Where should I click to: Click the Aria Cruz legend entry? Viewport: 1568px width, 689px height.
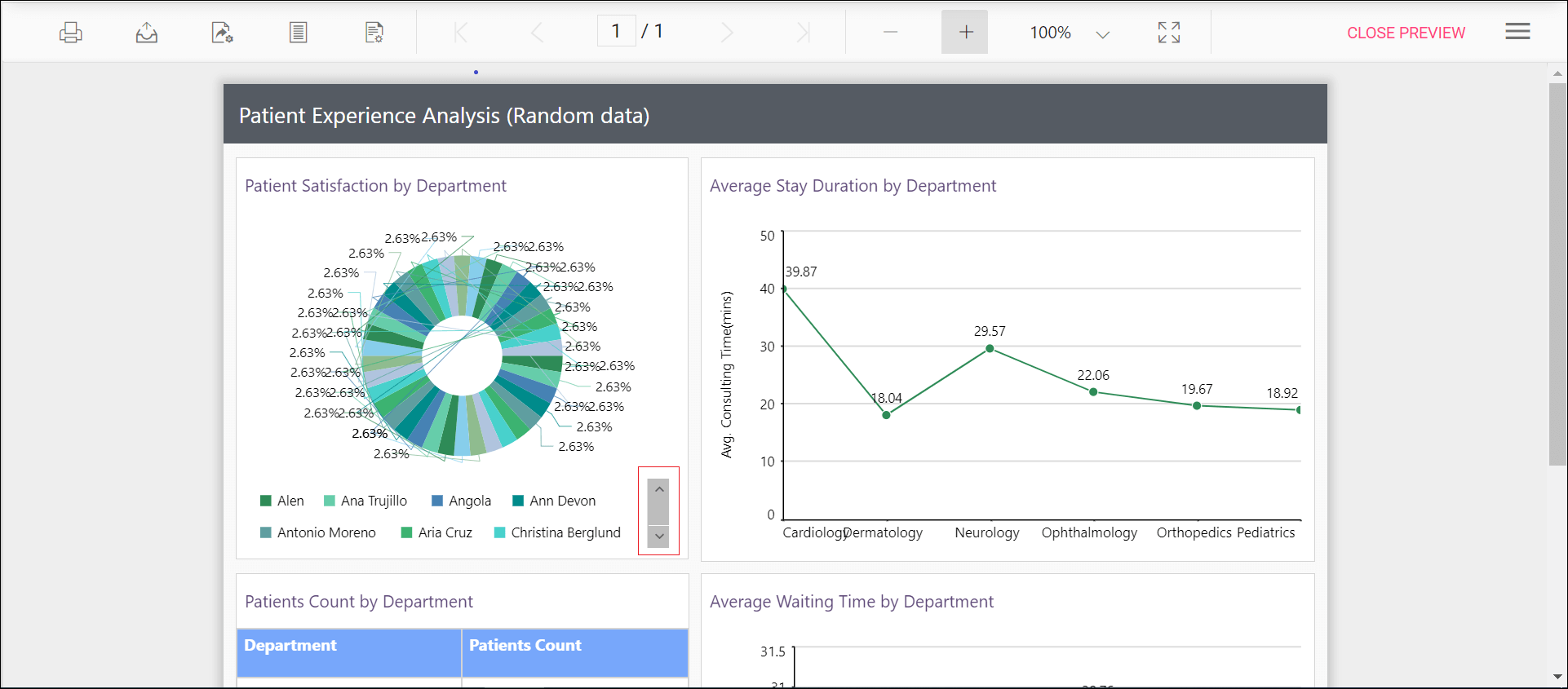(436, 532)
